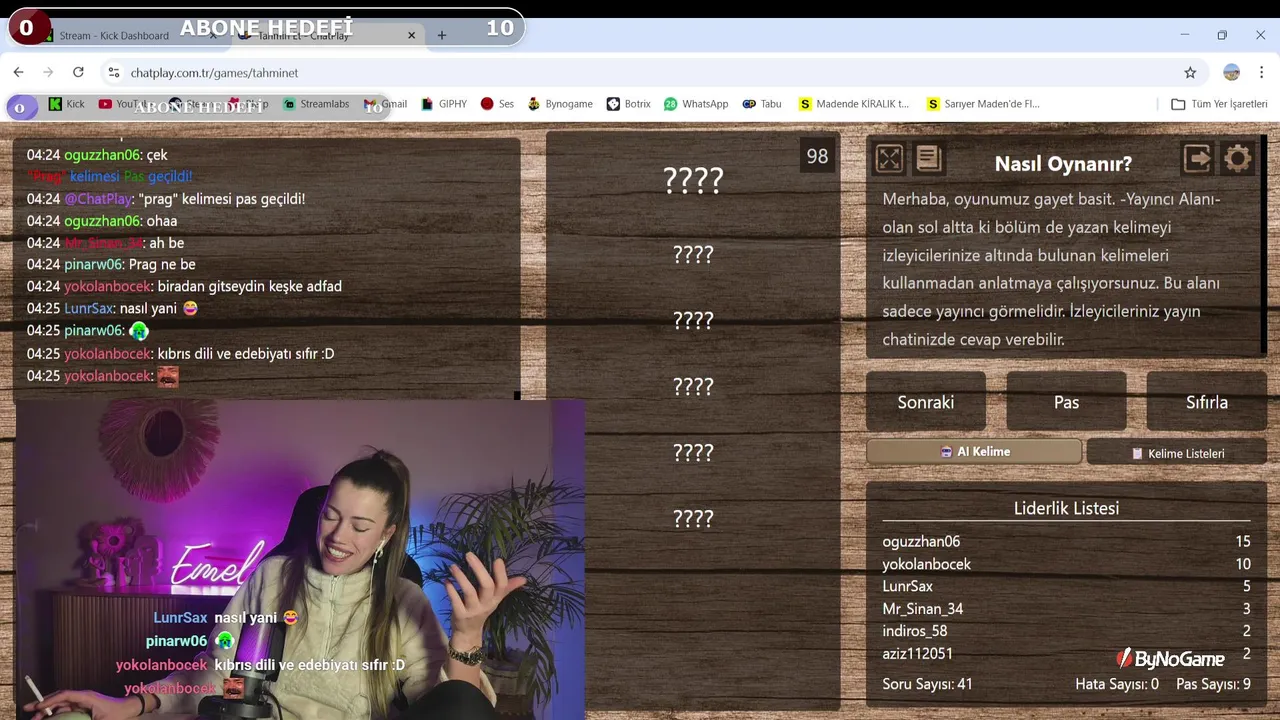The width and height of the screenshot is (1280, 720).
Task: Open the Sarıyer Maden'de bookmark
Action: tap(984, 104)
